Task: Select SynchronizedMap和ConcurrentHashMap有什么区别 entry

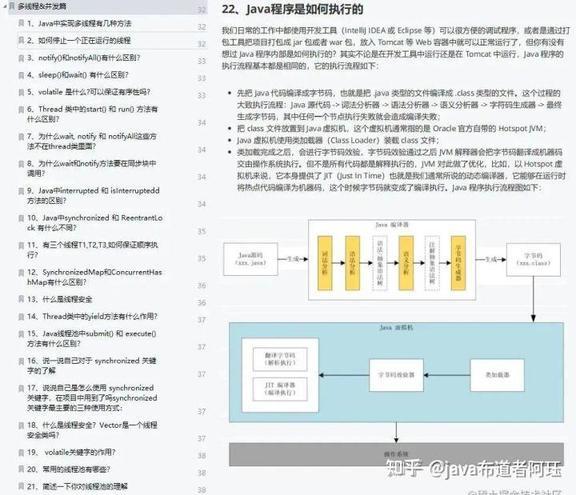Action: click(94, 277)
